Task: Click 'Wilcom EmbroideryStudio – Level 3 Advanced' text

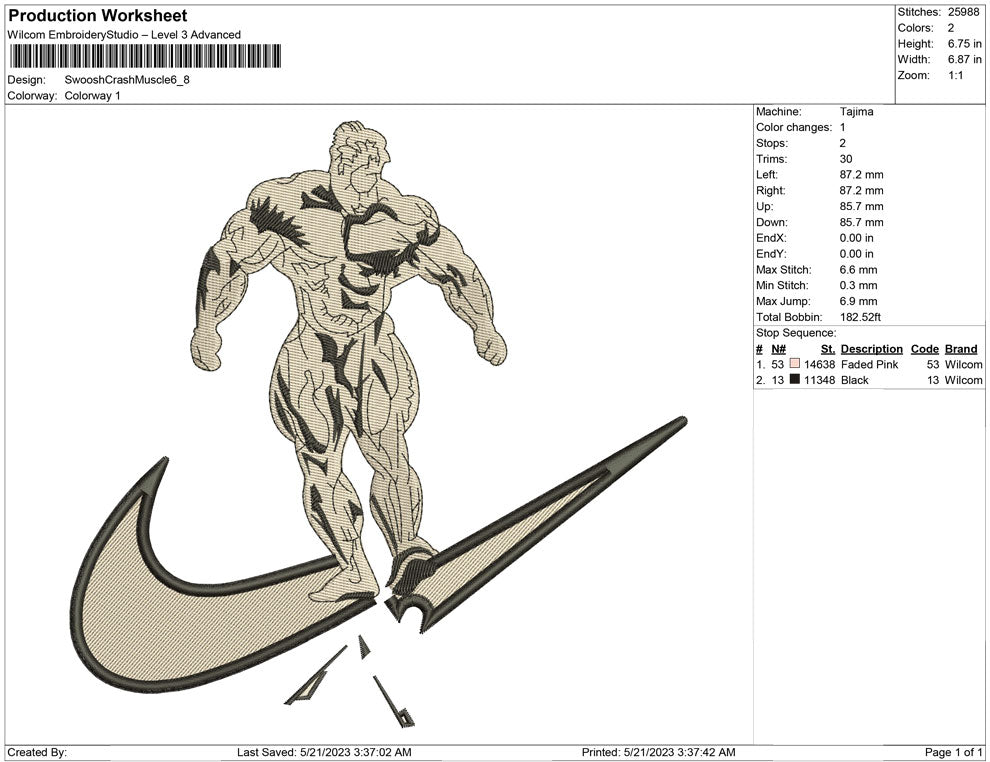Action: [x=124, y=35]
